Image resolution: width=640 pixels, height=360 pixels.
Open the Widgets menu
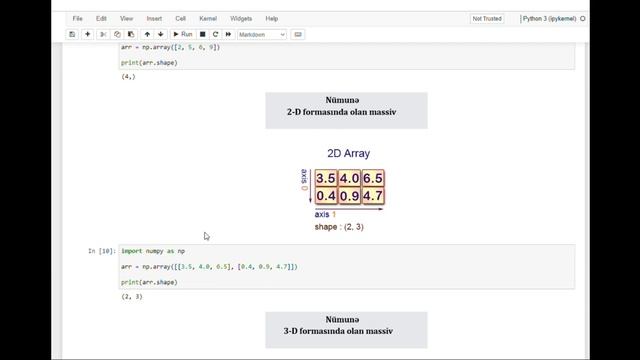point(241,19)
